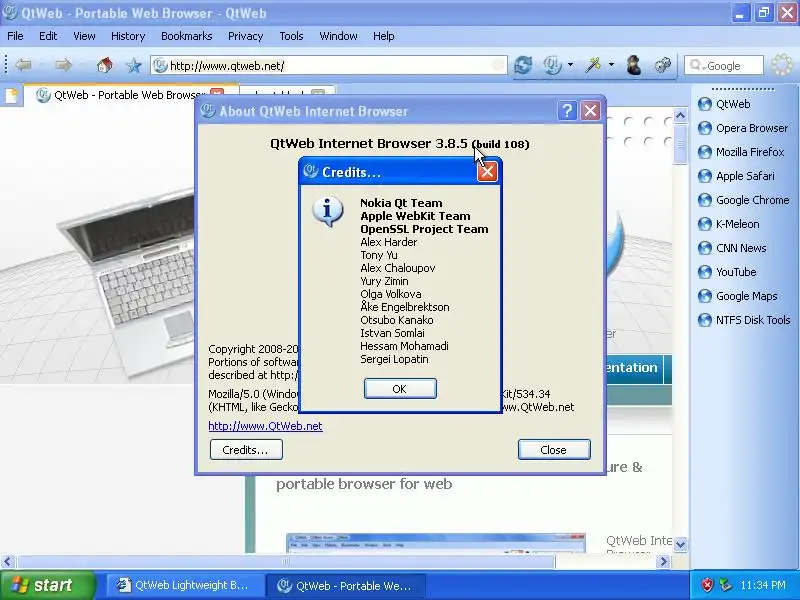
Task: Click the Opera Browser bookmark label
Action: click(x=752, y=128)
